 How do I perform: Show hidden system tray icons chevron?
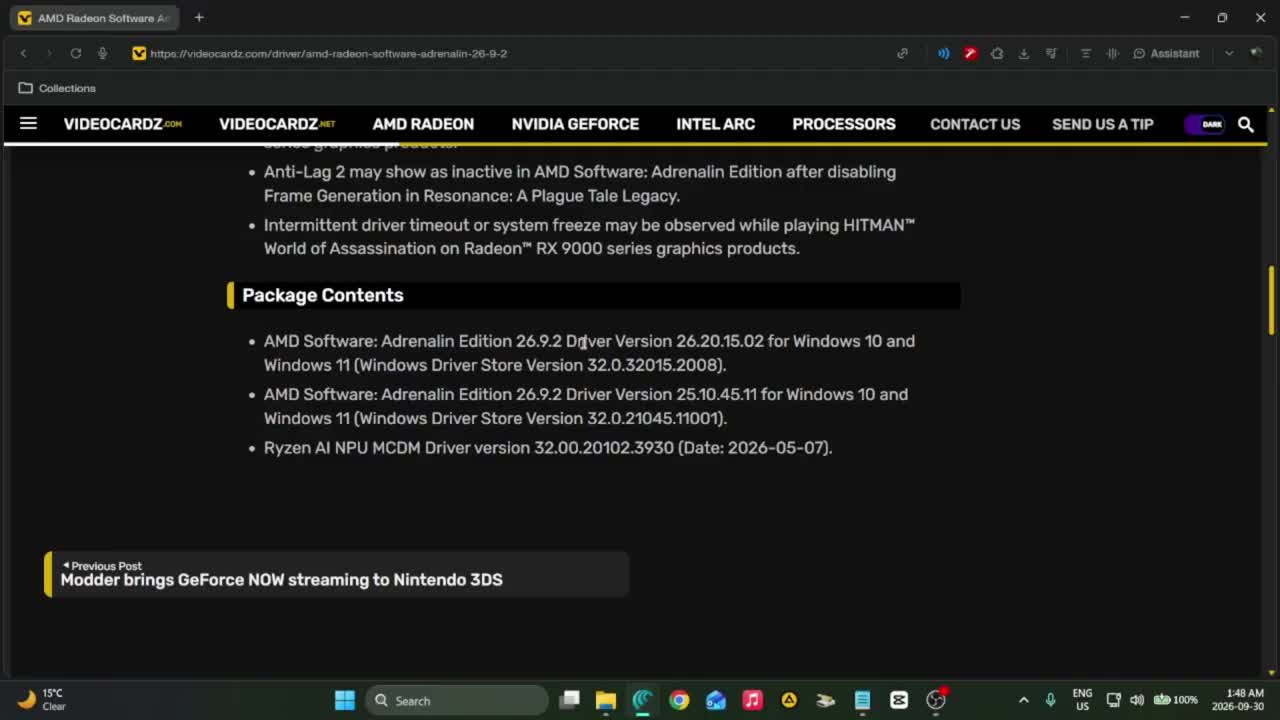[1023, 700]
